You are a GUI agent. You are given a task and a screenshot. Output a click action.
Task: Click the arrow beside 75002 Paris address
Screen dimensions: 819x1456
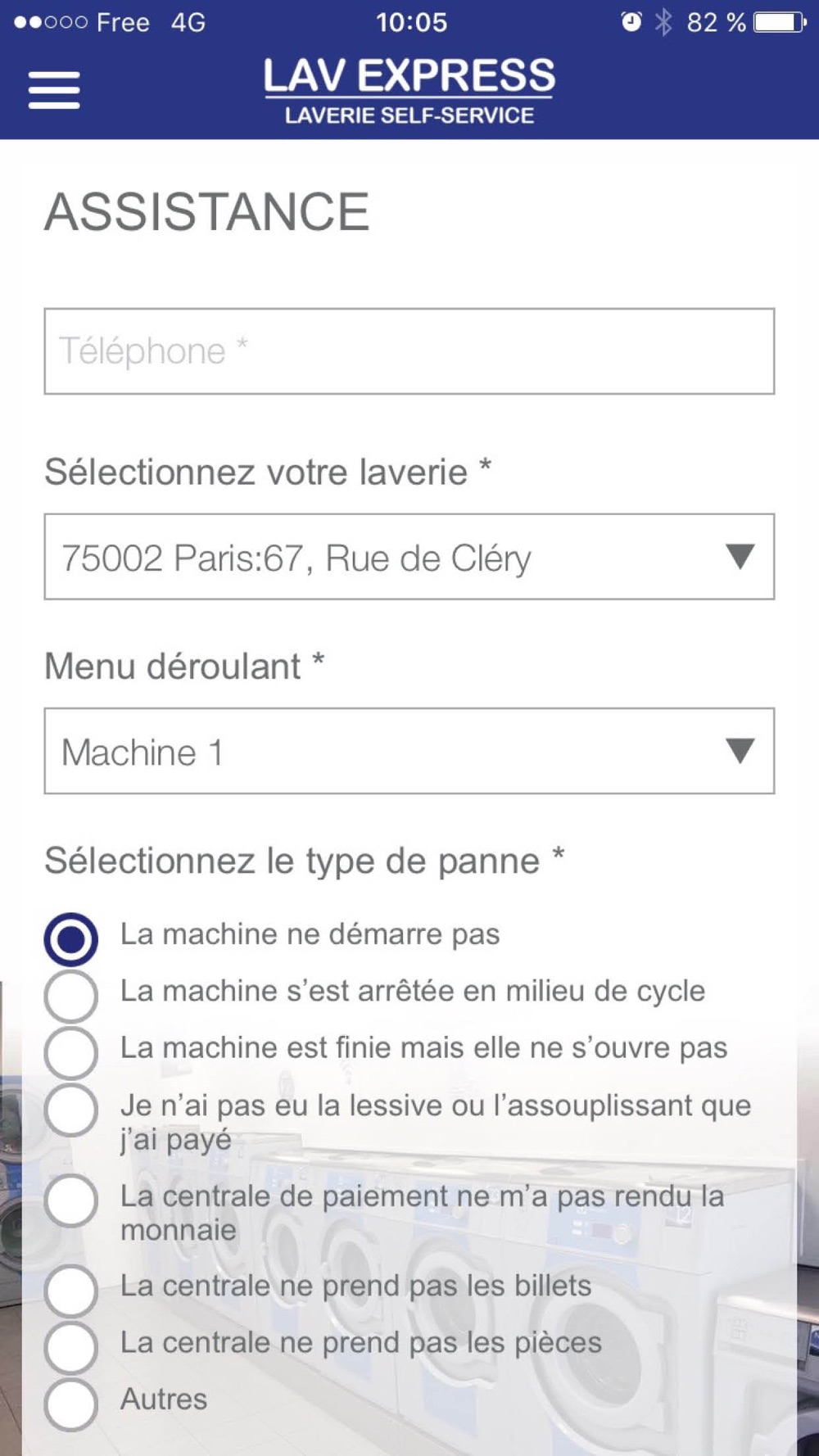(740, 557)
